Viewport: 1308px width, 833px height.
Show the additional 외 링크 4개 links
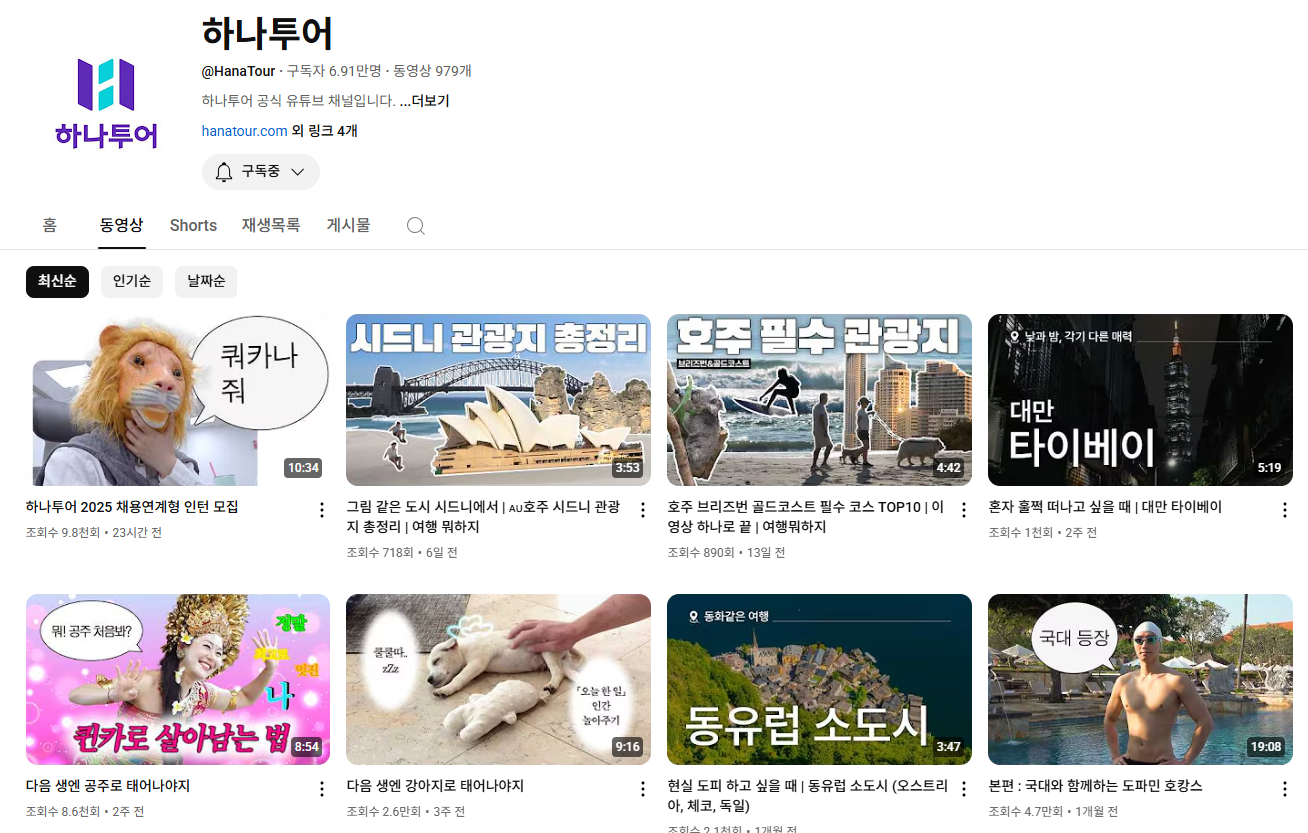pos(325,131)
